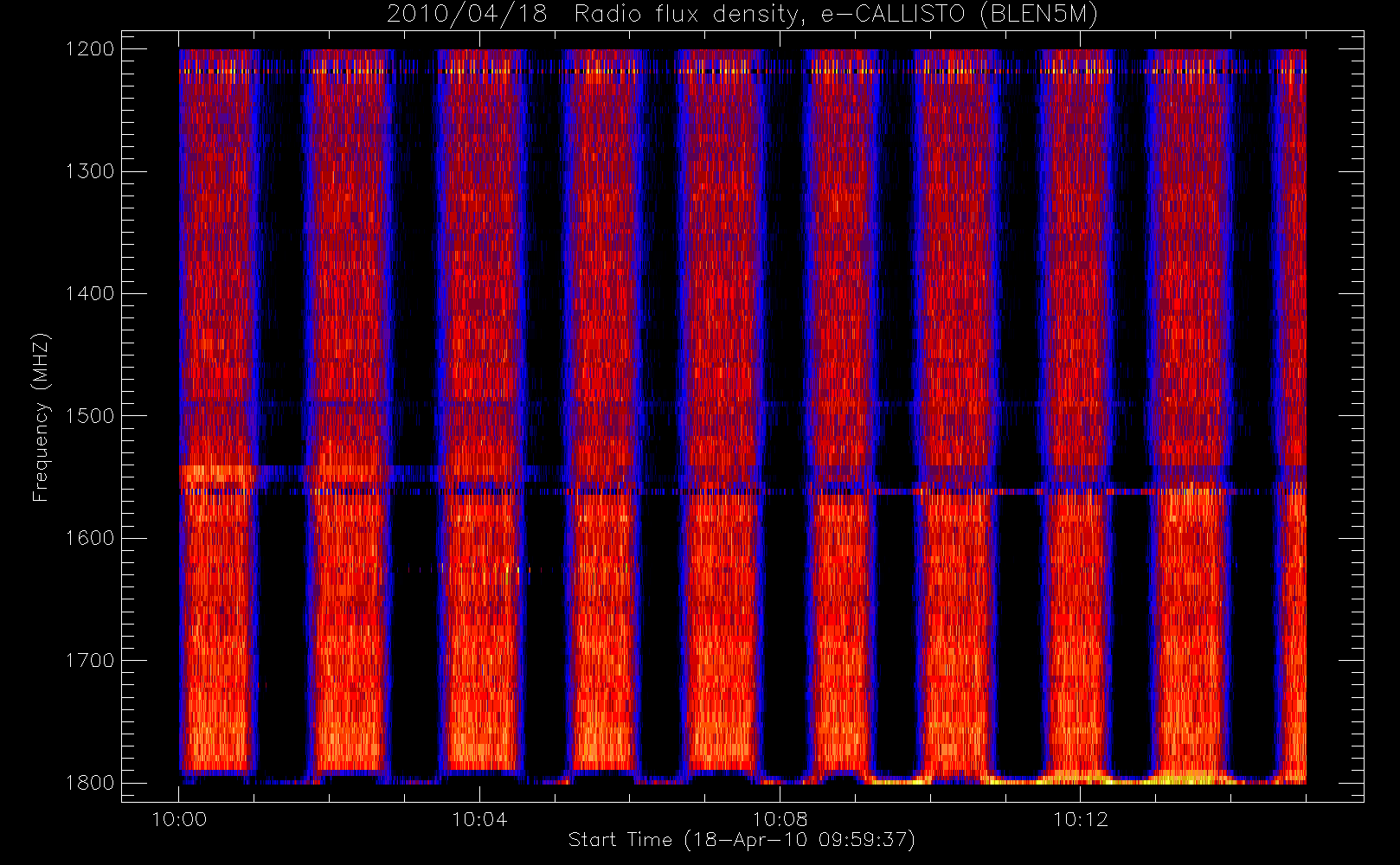Select the 1300 frequency tick label
Image resolution: width=1400 pixels, height=865 pixels.
tap(90, 171)
